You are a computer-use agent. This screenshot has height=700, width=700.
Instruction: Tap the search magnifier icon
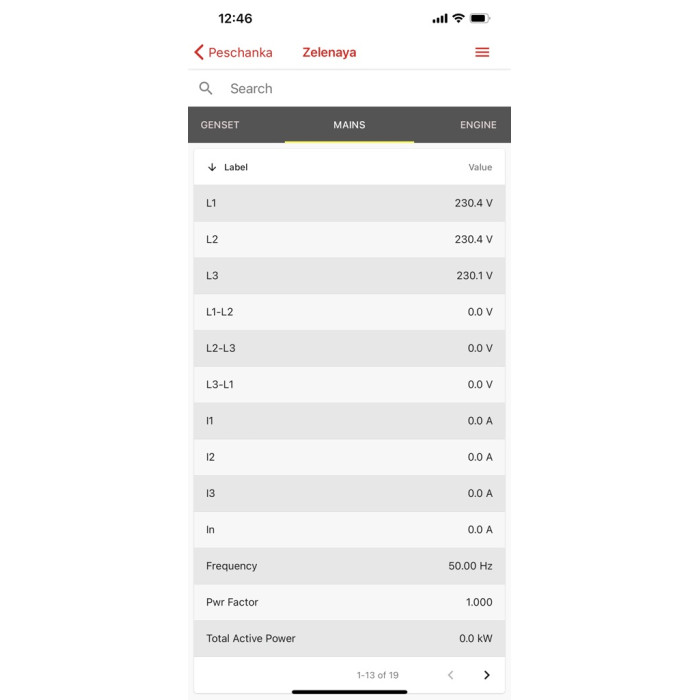(206, 89)
